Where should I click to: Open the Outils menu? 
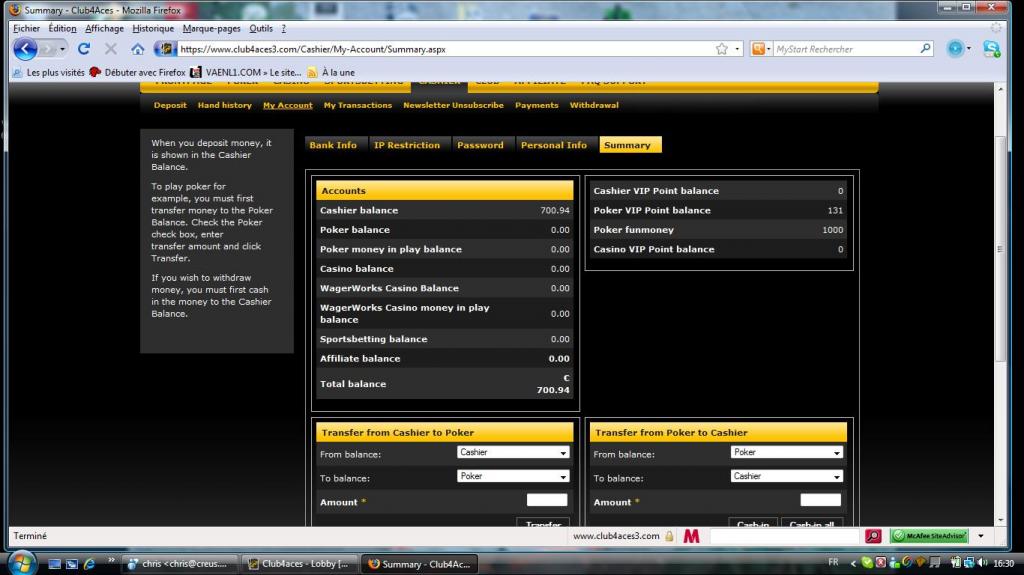click(261, 29)
